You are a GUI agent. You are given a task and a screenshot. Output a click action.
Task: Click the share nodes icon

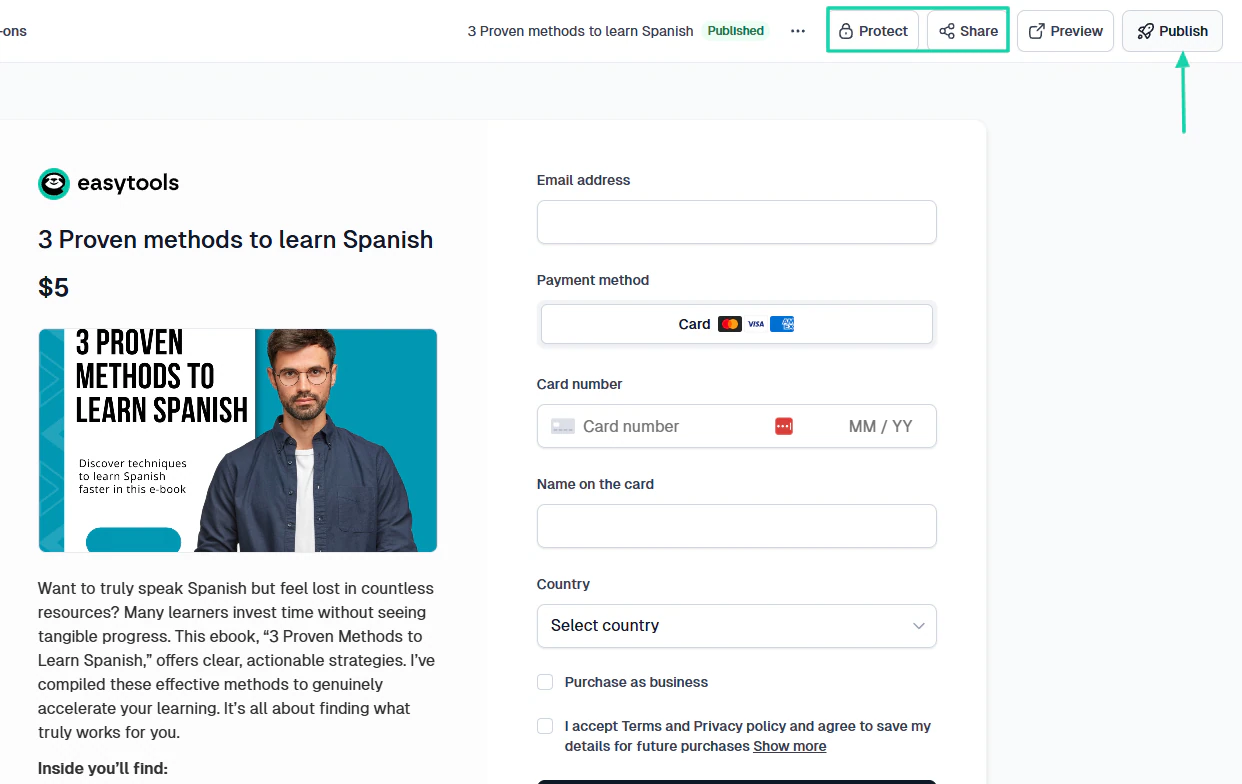click(947, 31)
